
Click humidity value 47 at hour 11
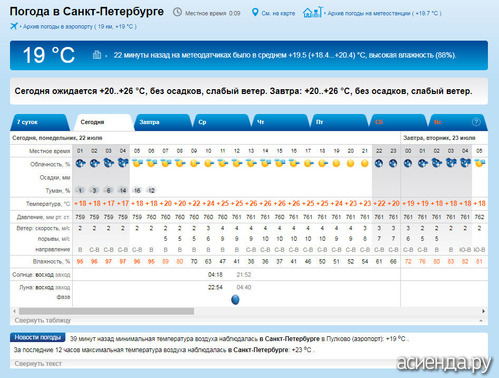pos(223,262)
